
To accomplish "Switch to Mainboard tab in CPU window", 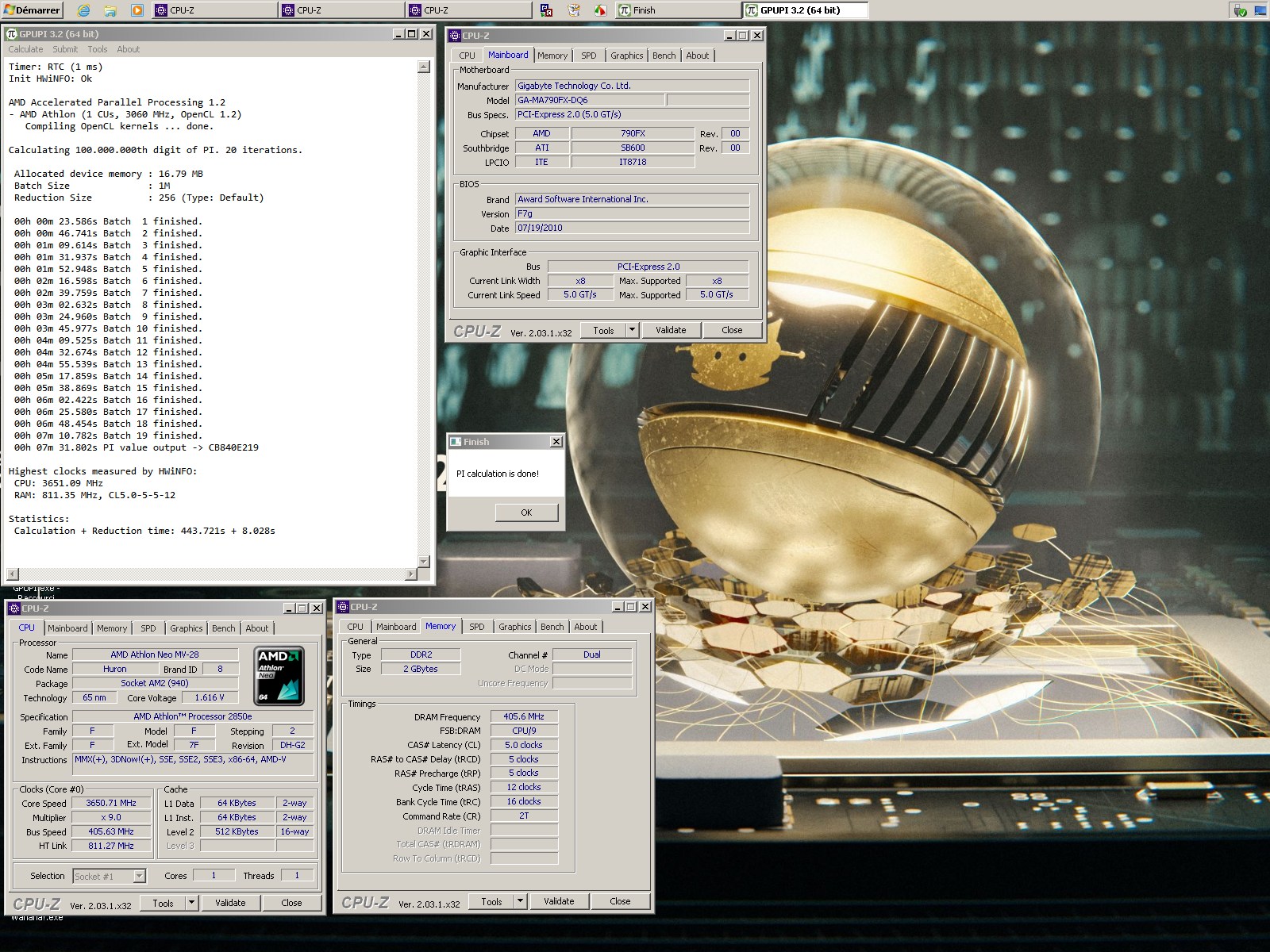I will (67, 628).
